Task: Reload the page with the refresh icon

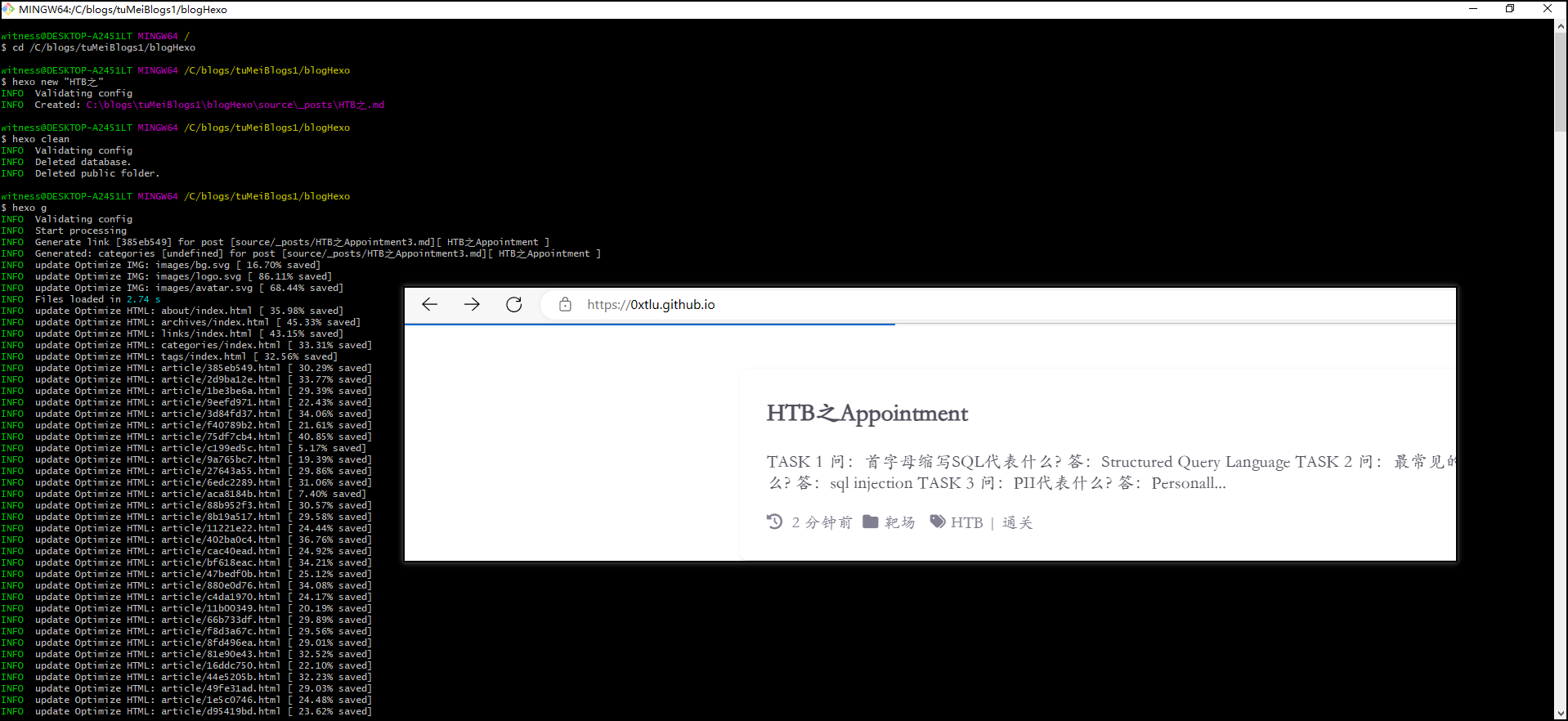Action: pyautogui.click(x=513, y=305)
